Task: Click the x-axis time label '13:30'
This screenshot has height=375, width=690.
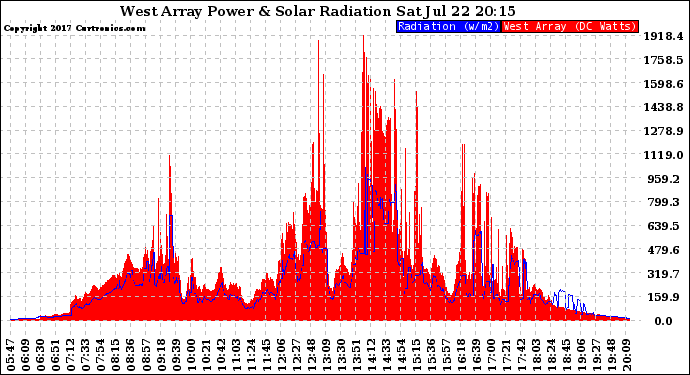Action: click(x=341, y=355)
